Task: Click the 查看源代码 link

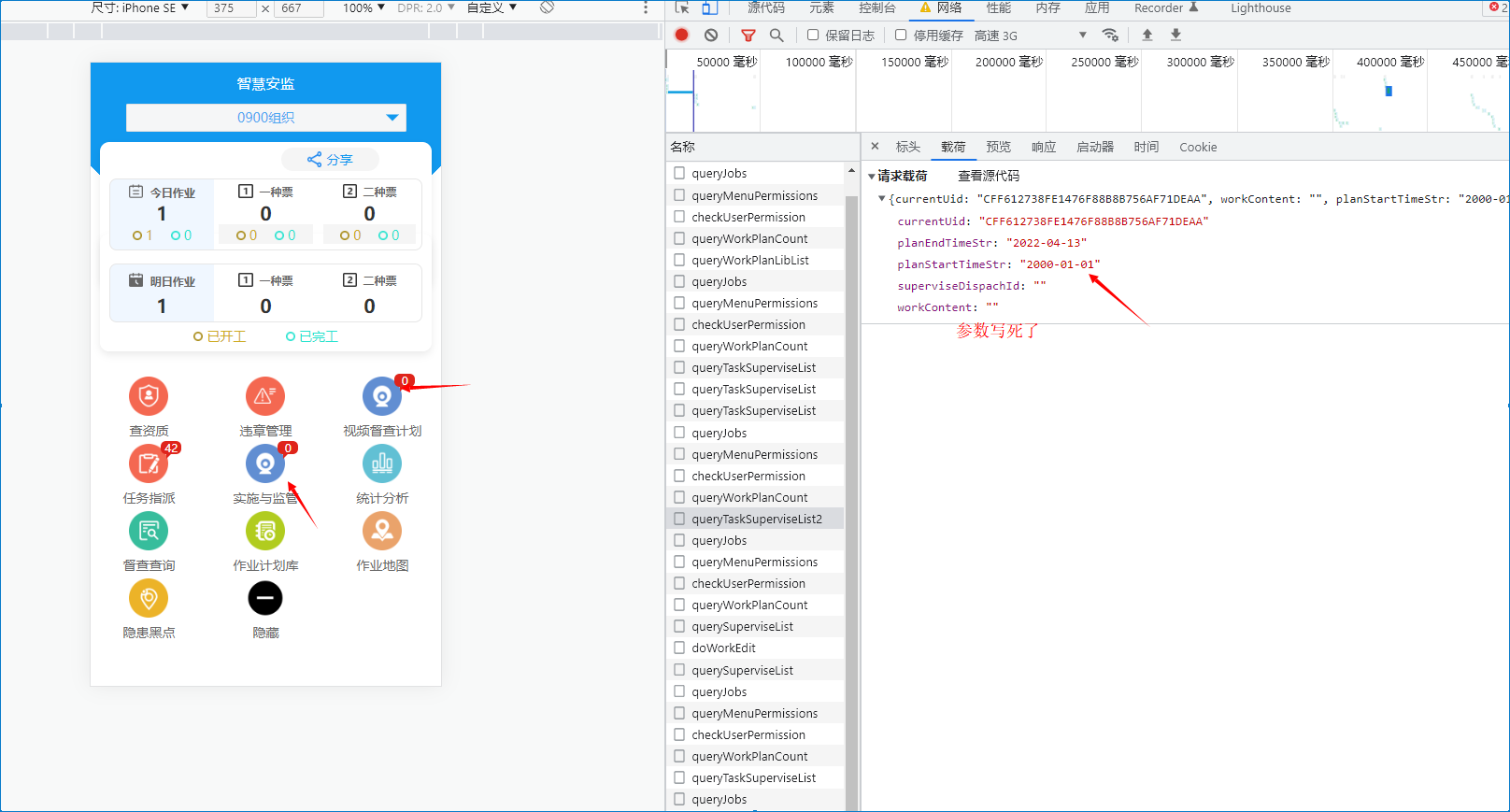Action: coord(989,176)
